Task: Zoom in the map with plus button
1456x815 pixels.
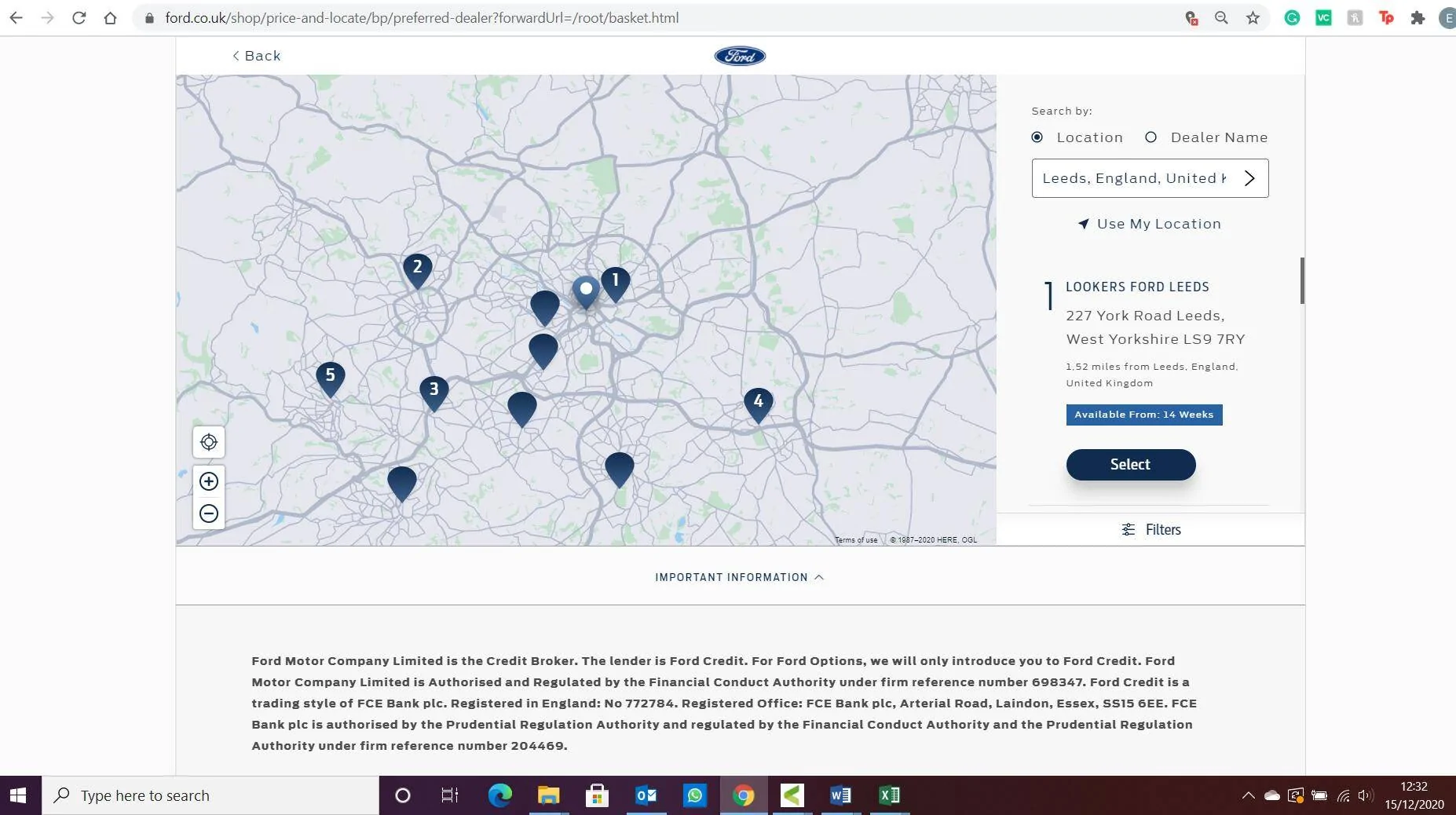Action: pos(209,481)
